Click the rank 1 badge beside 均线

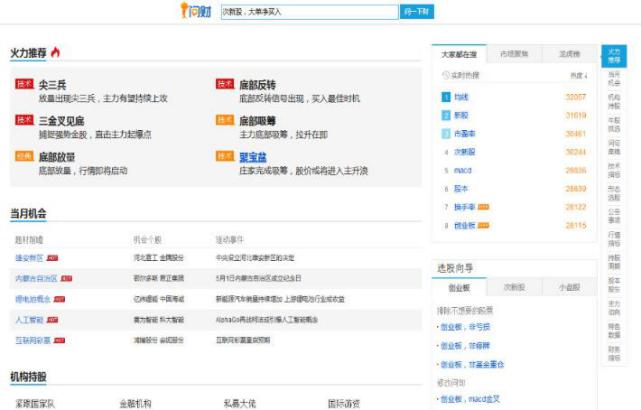[446, 97]
